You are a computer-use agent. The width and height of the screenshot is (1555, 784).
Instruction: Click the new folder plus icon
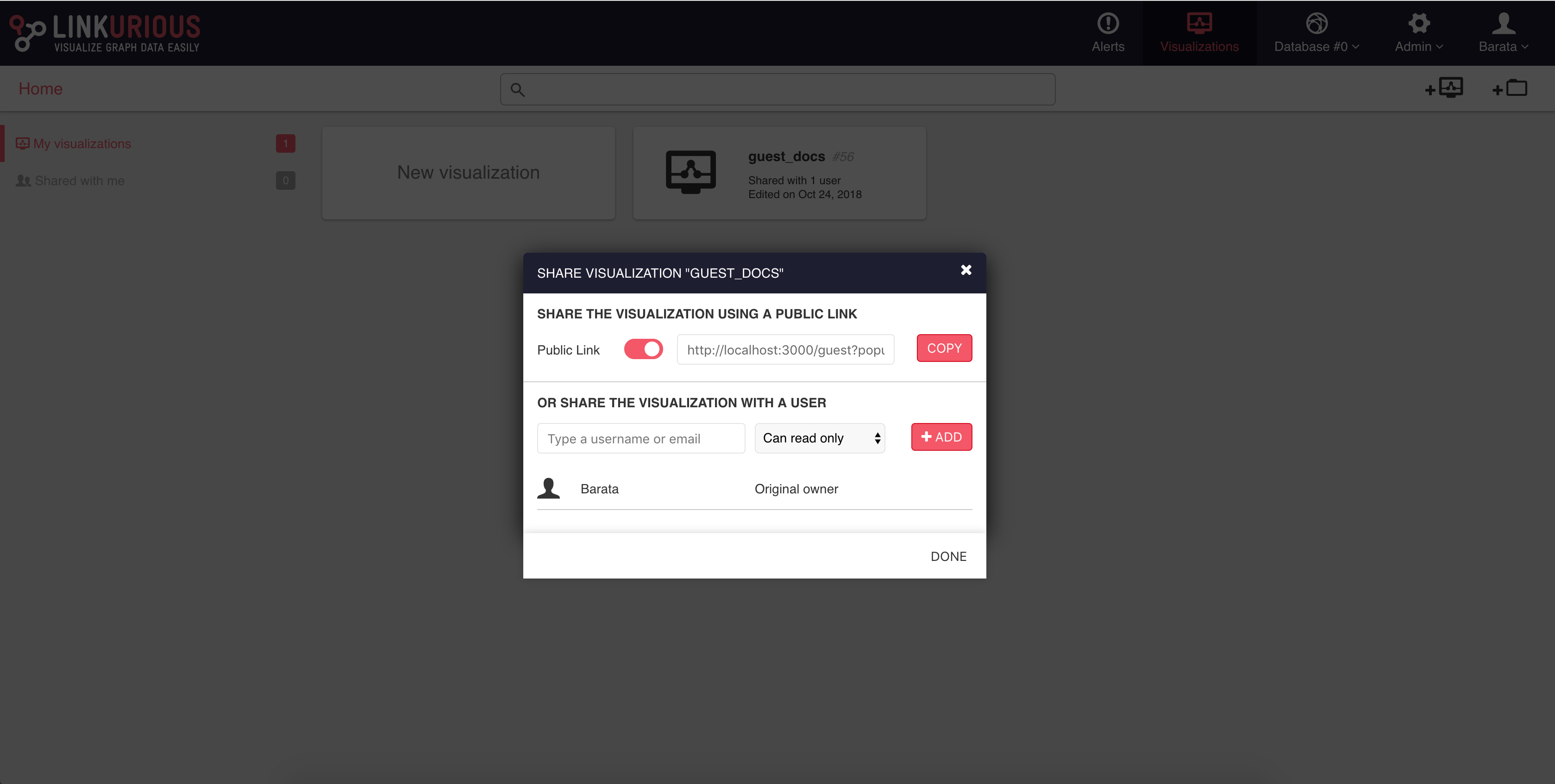(1511, 88)
